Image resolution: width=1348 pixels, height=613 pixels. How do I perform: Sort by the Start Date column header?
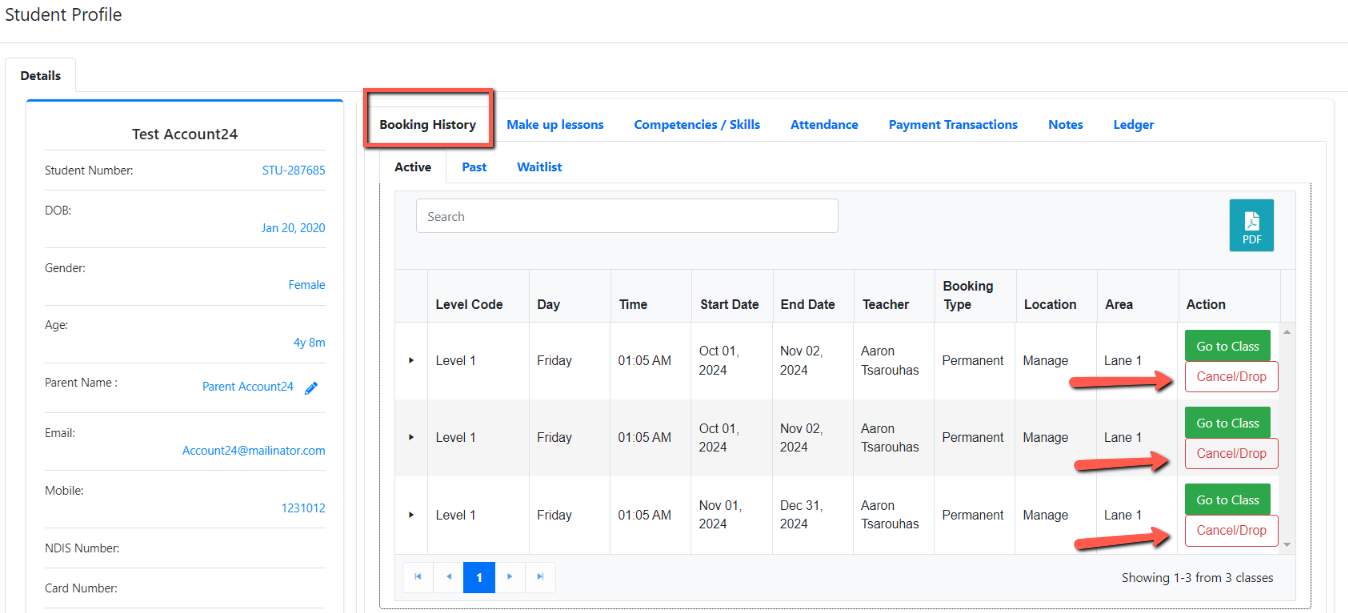(x=729, y=304)
